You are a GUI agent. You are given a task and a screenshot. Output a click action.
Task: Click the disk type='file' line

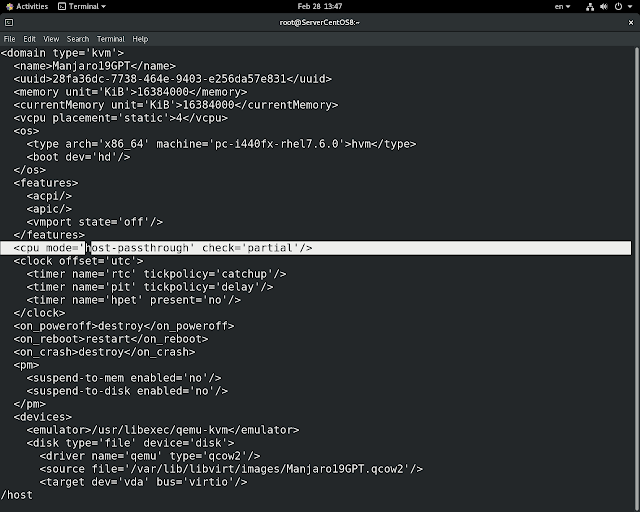click(131, 443)
